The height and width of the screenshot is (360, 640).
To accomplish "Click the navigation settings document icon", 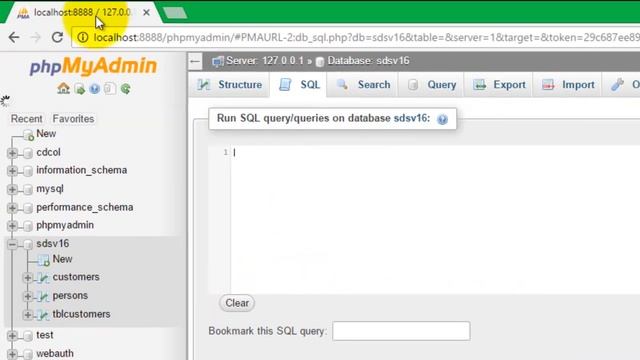I will click(110, 89).
